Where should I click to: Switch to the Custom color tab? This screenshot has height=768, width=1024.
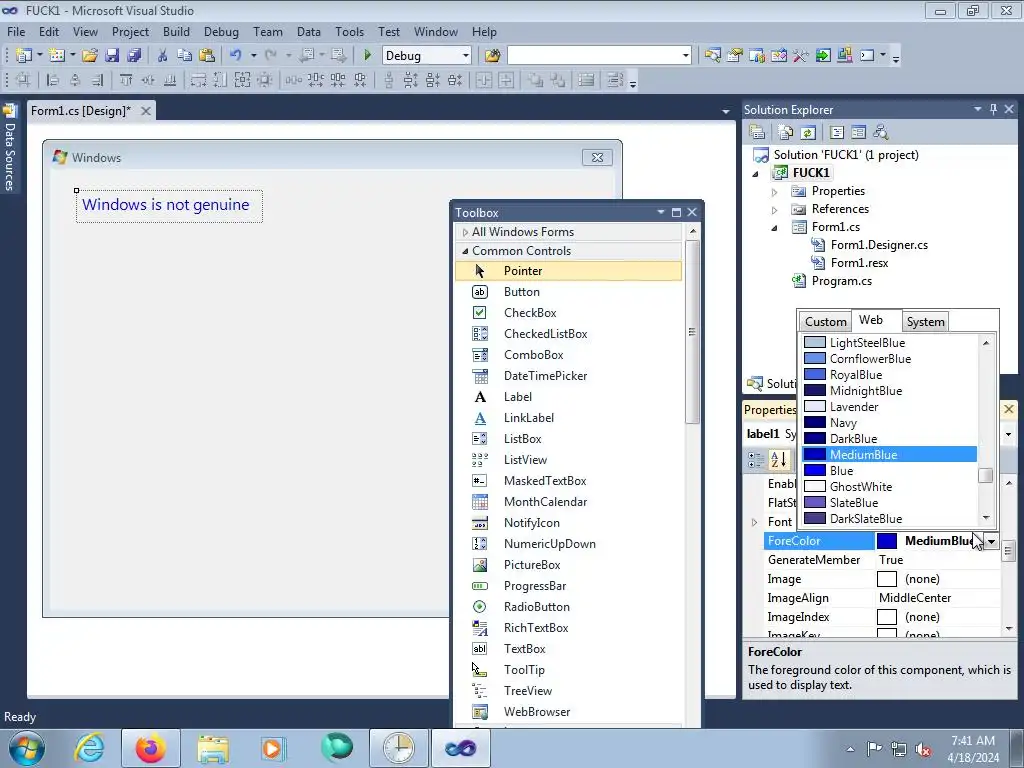tap(825, 321)
